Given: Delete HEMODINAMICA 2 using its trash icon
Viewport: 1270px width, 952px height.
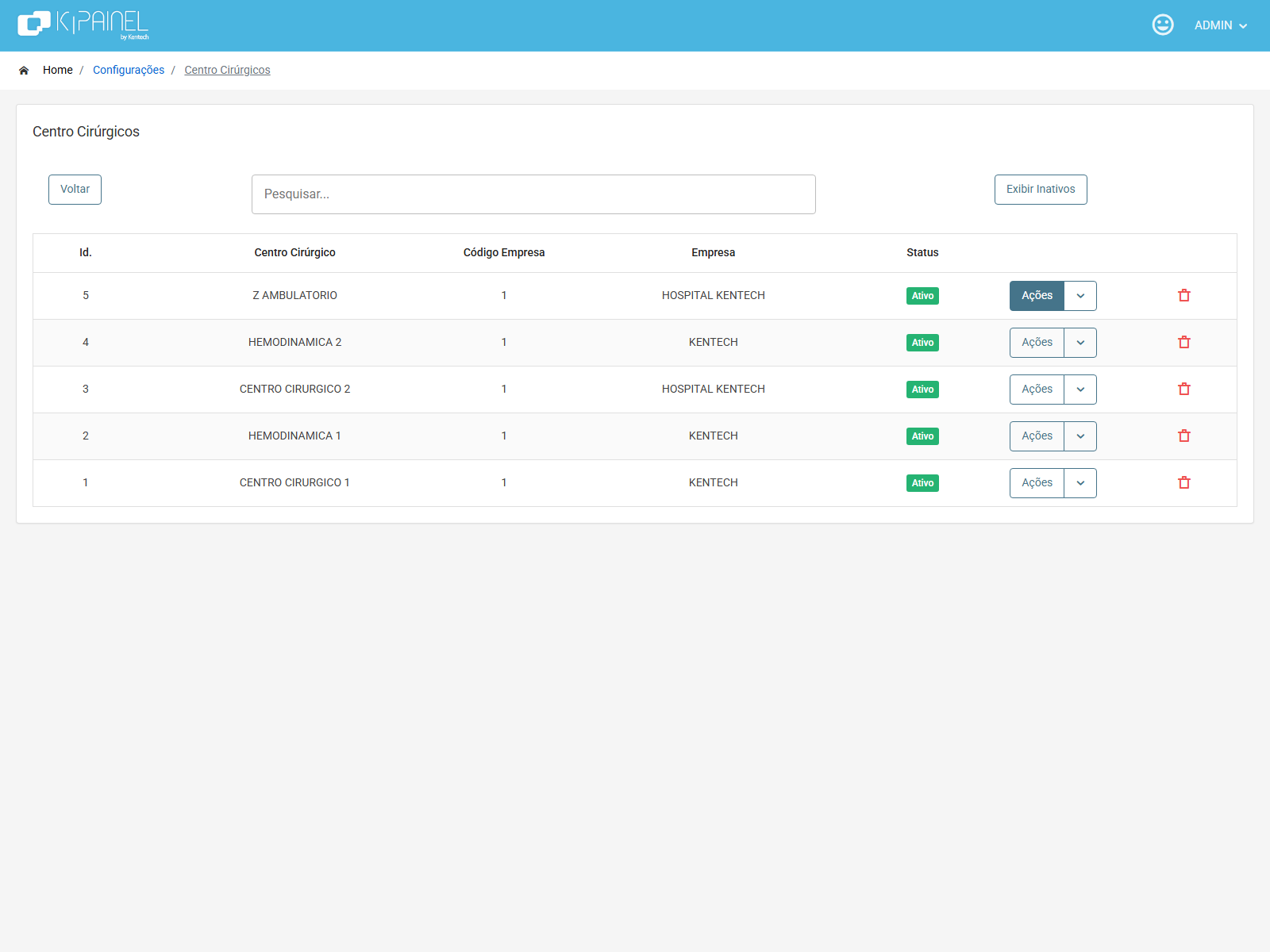Looking at the screenshot, I should 1184,342.
